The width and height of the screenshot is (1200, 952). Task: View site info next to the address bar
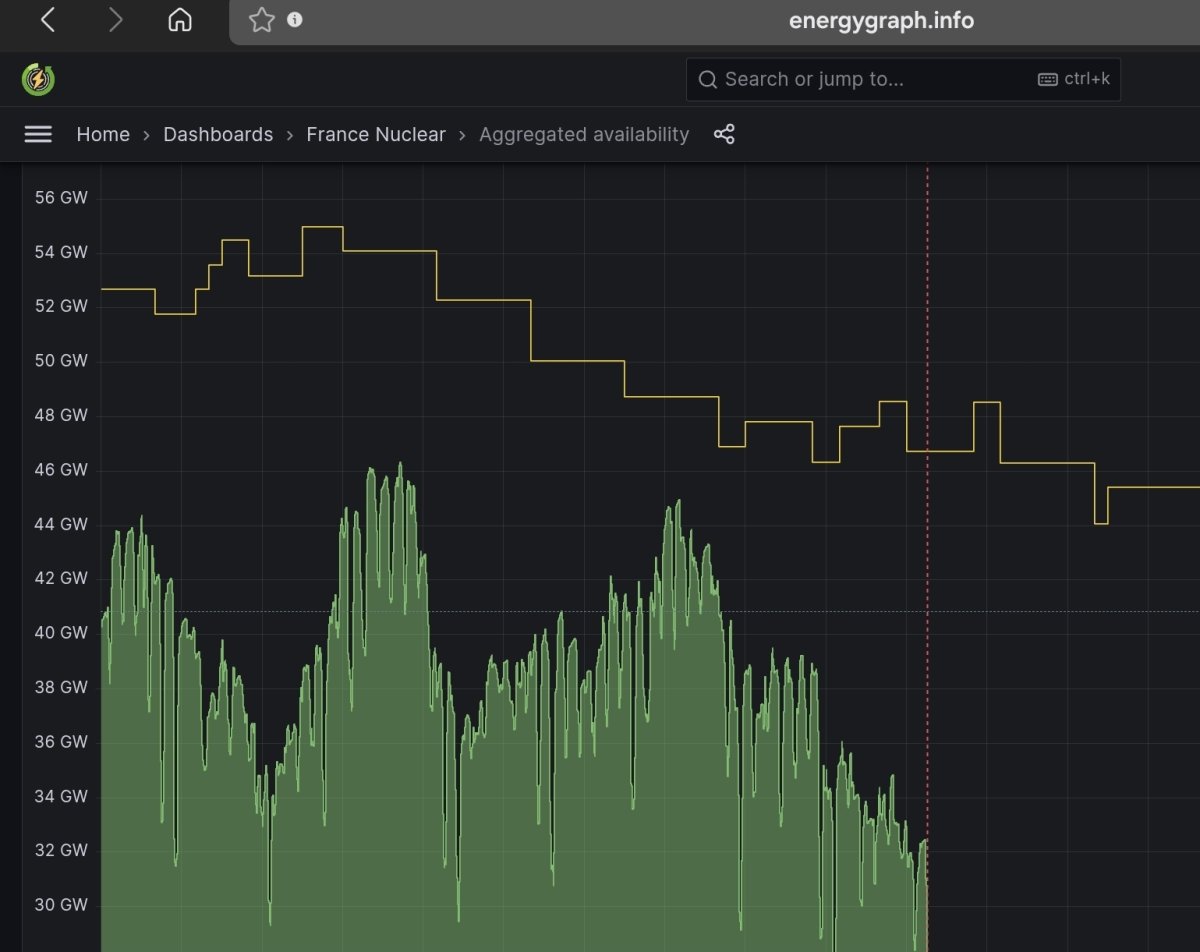click(x=294, y=20)
